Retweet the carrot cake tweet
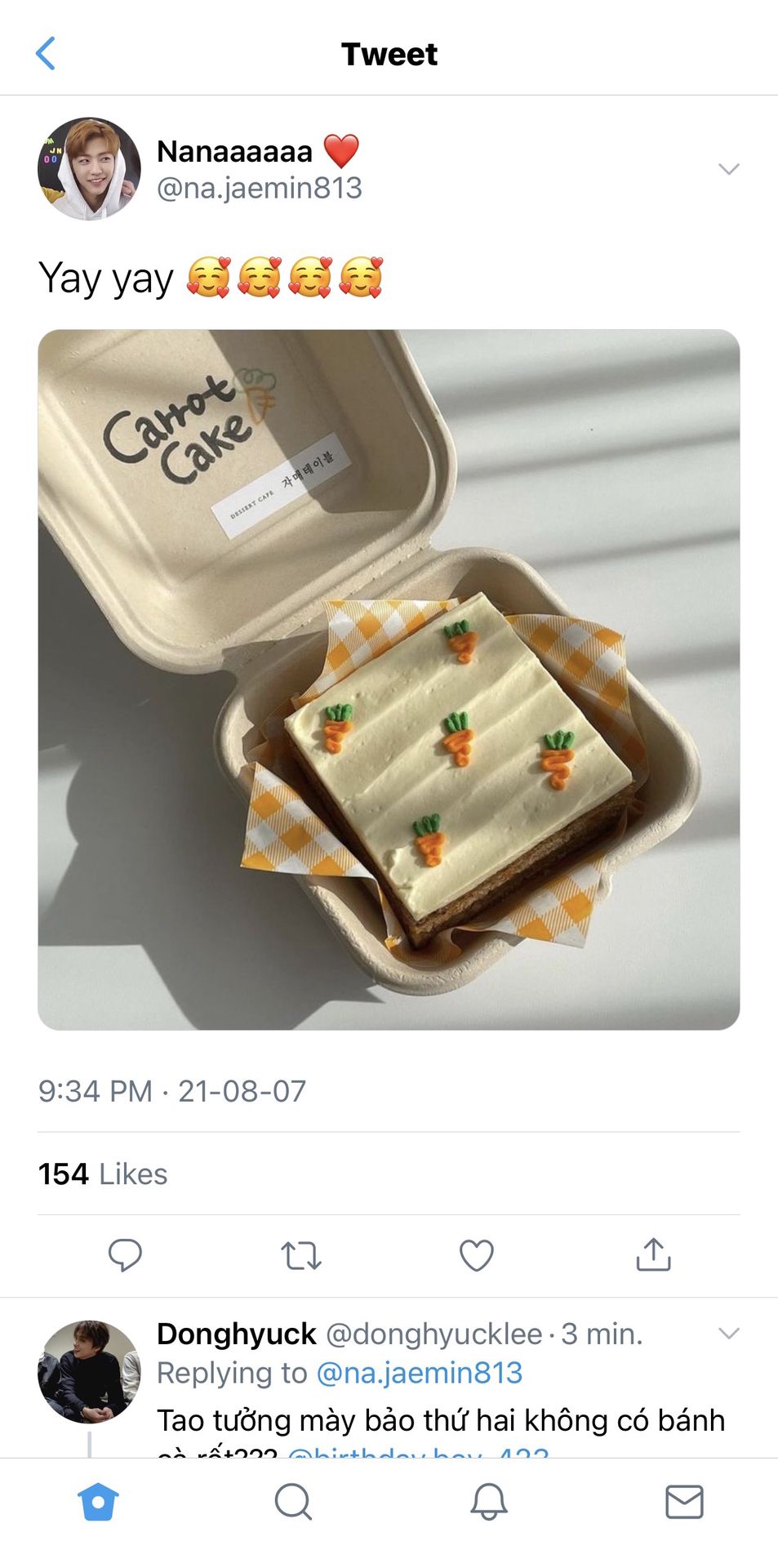 [x=300, y=1255]
